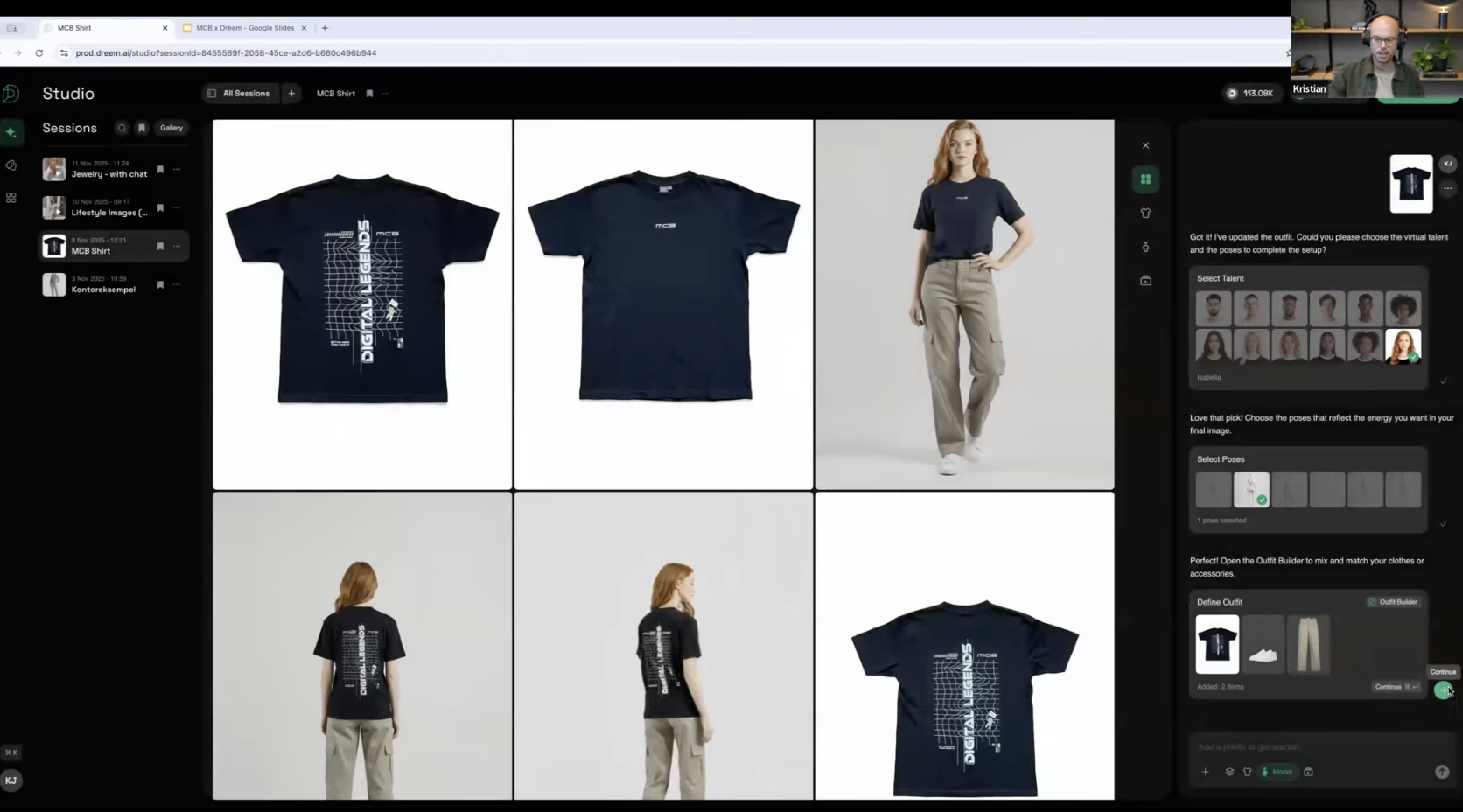Click the tag icon in left sidebar
1463x812 pixels.
[x=11, y=165]
